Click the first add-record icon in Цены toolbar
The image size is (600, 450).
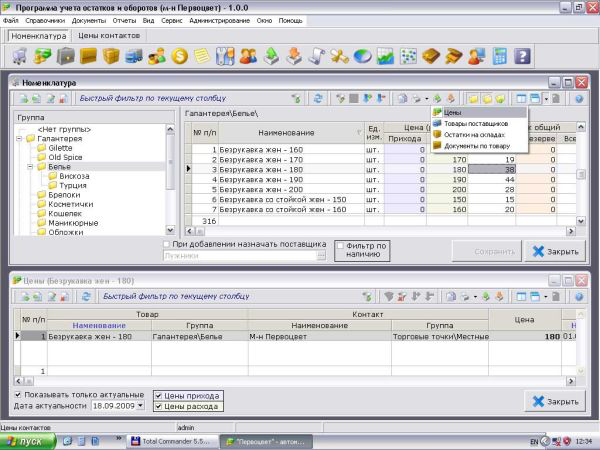[24, 297]
